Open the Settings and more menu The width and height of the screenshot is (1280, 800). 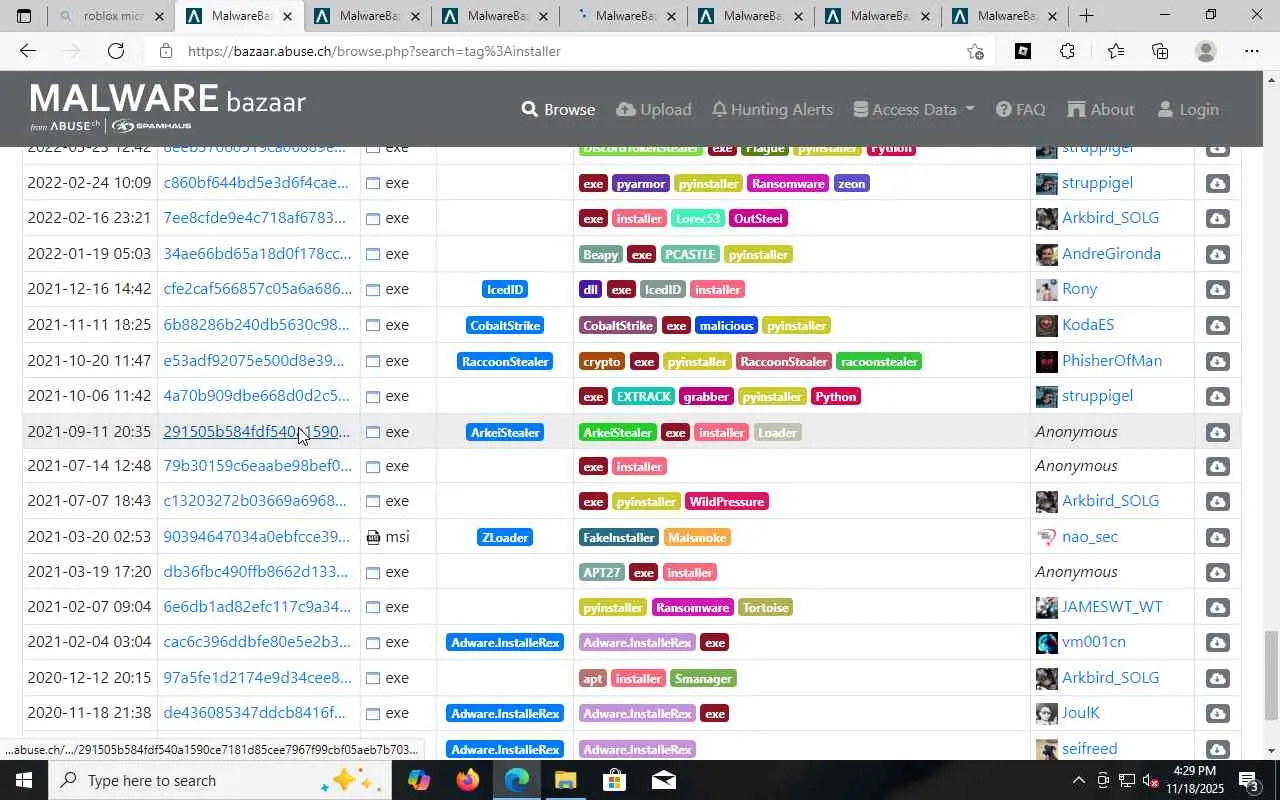pyautogui.click(x=1252, y=51)
